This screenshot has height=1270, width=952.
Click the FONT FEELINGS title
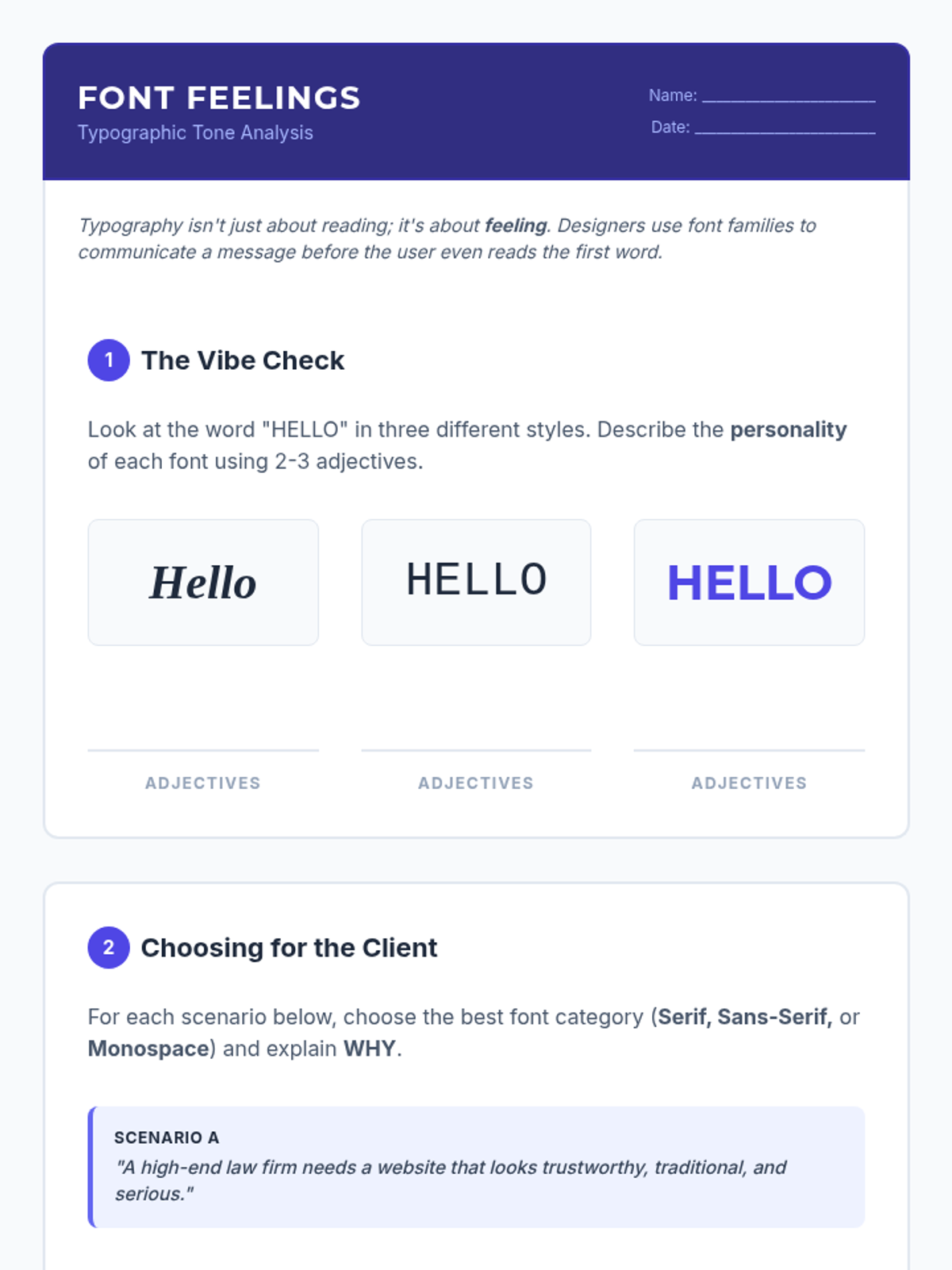[219, 98]
